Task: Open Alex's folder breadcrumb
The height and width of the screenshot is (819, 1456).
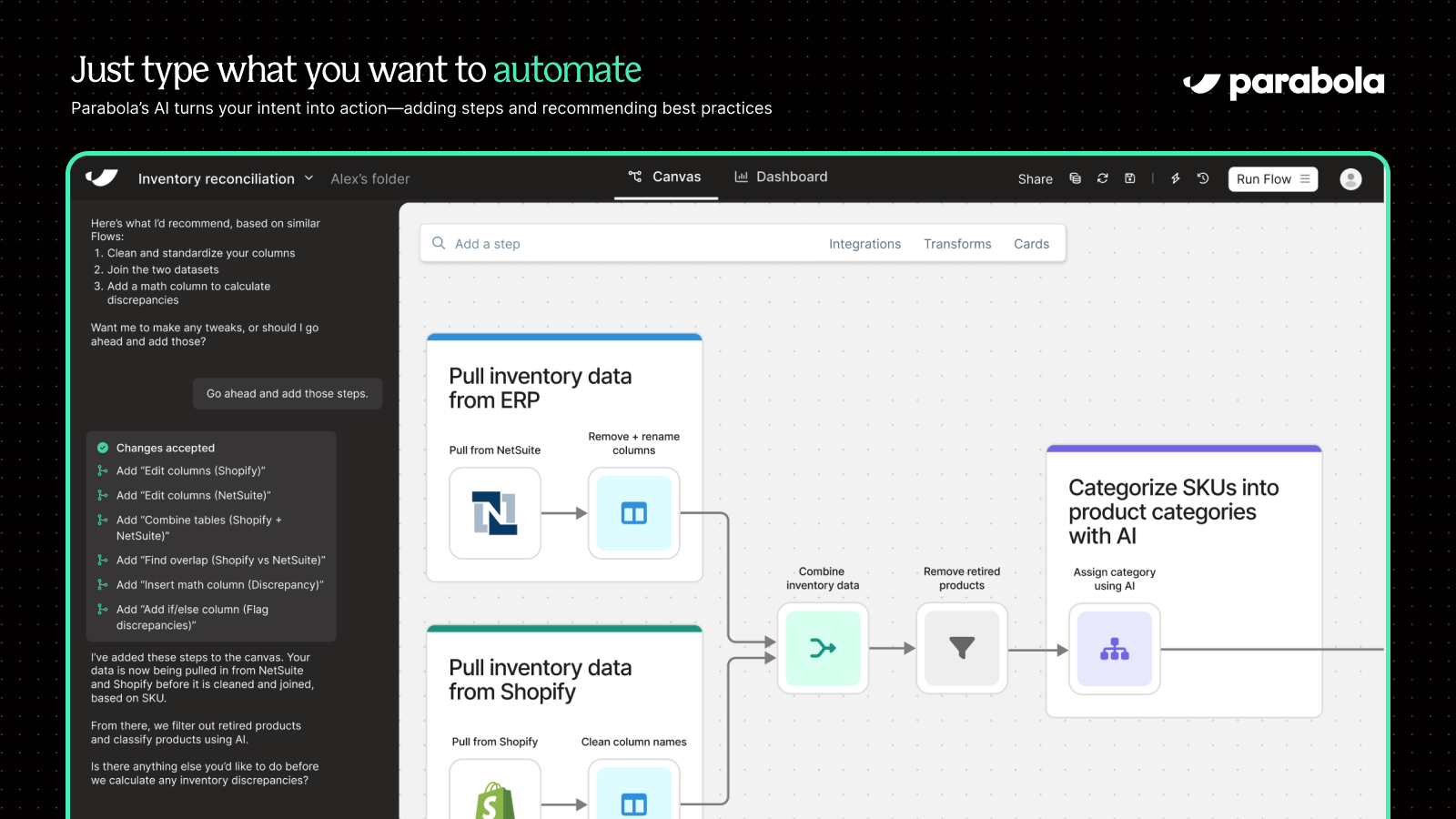Action: [x=370, y=178]
